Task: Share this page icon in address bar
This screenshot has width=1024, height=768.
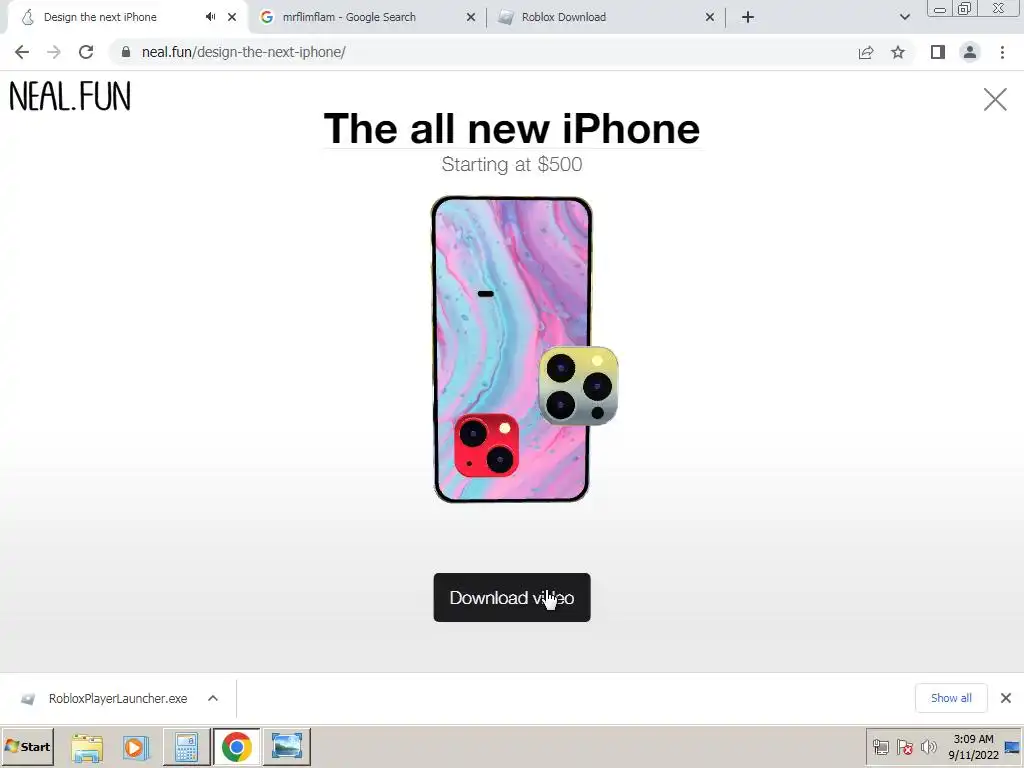Action: (866, 52)
